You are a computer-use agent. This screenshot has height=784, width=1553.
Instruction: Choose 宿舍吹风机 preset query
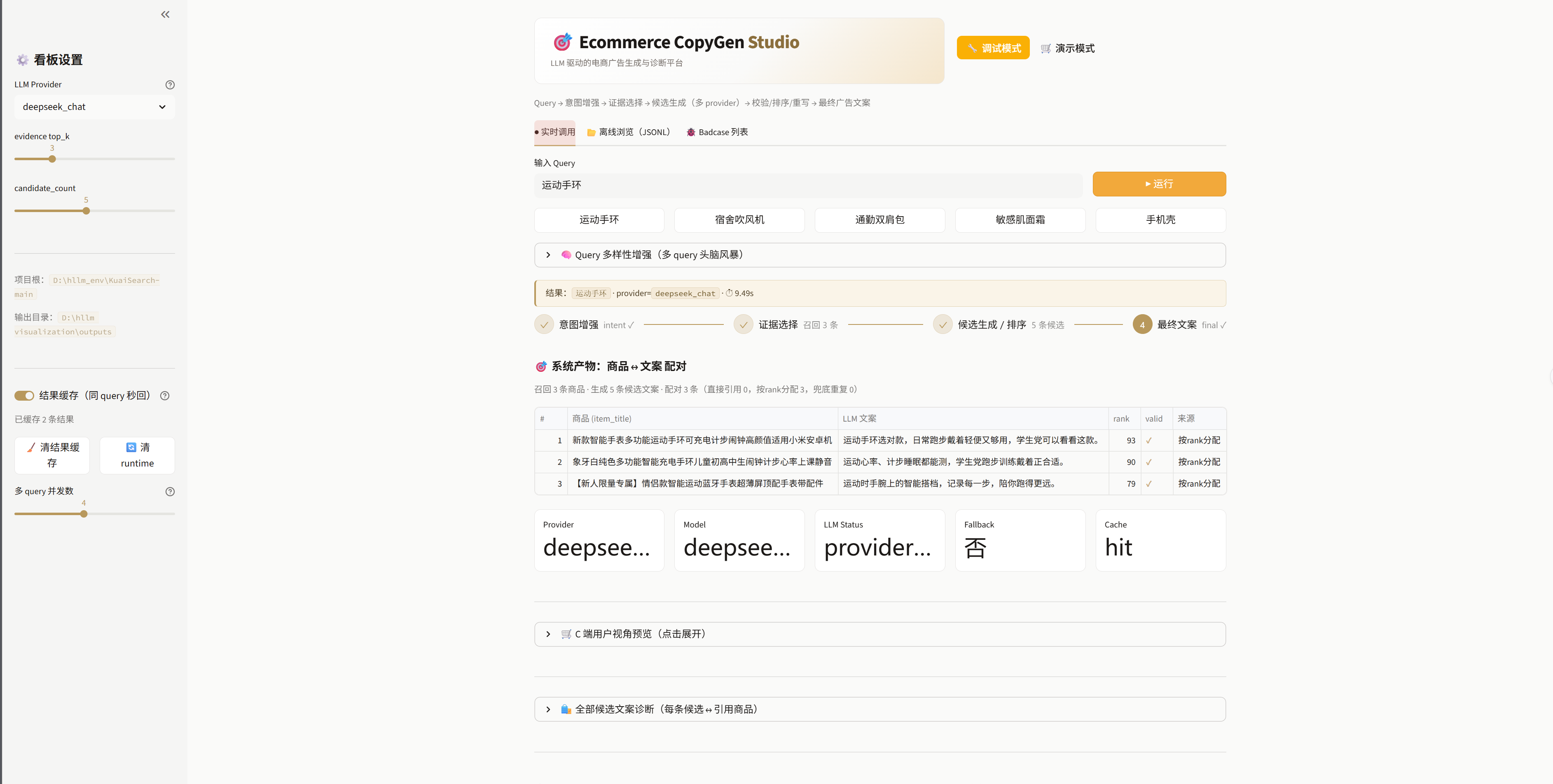[739, 220]
